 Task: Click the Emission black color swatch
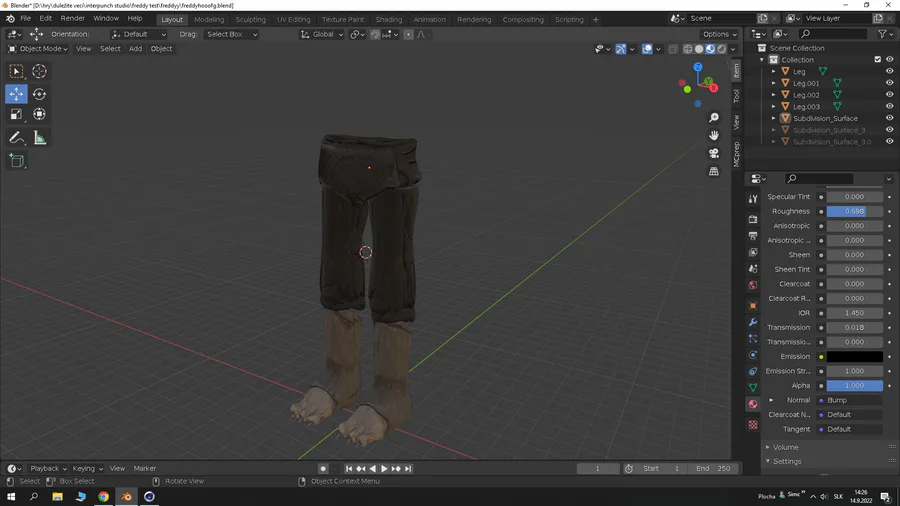pos(854,356)
